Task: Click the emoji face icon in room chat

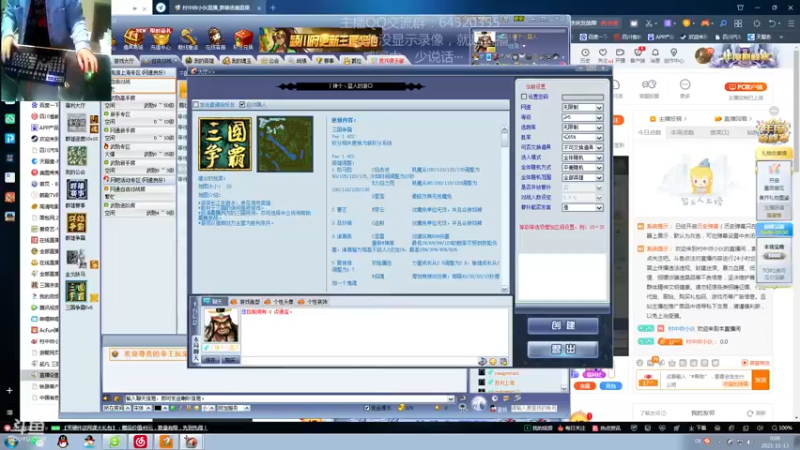Action: [493, 361]
